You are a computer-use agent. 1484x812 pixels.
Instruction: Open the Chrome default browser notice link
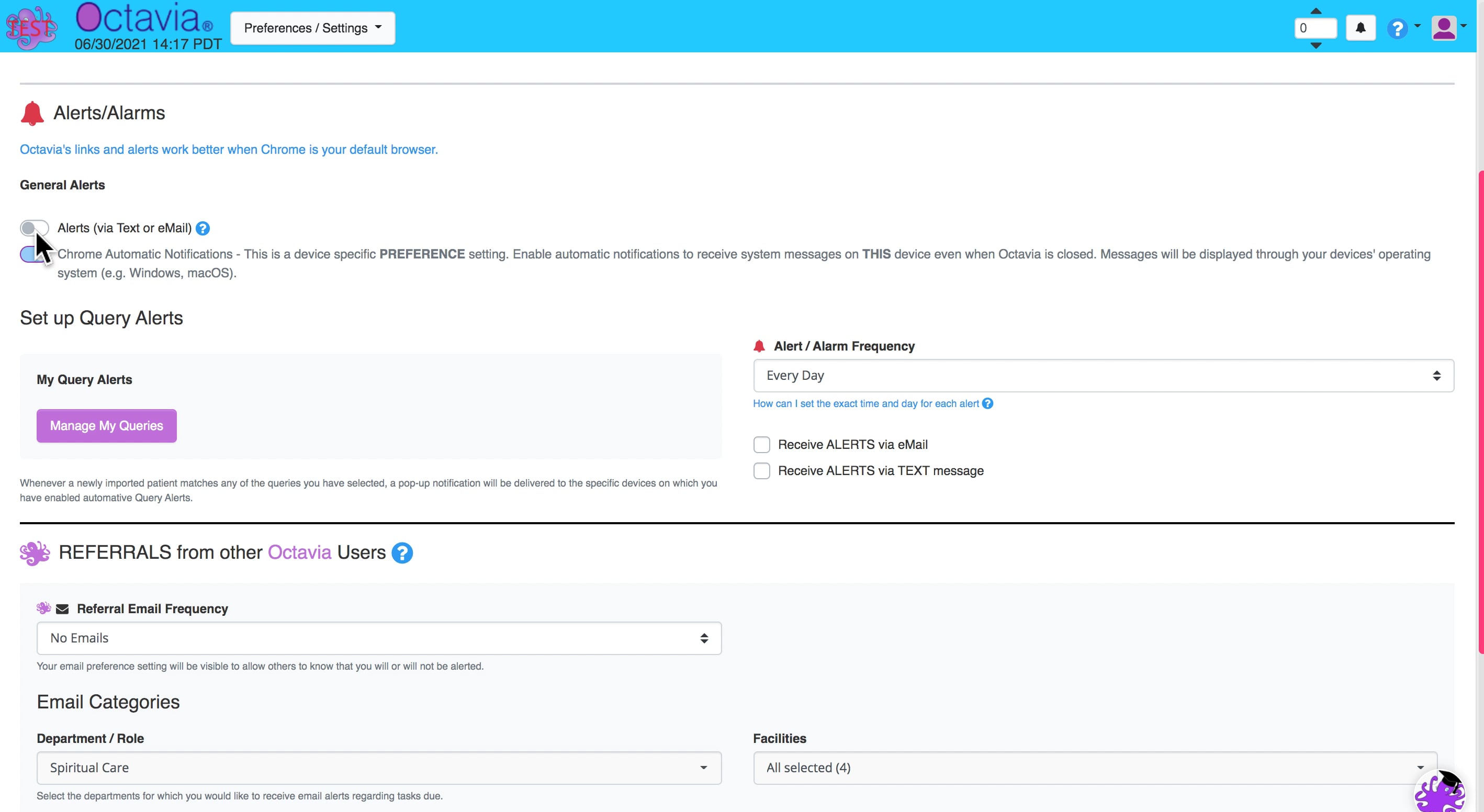coord(229,150)
